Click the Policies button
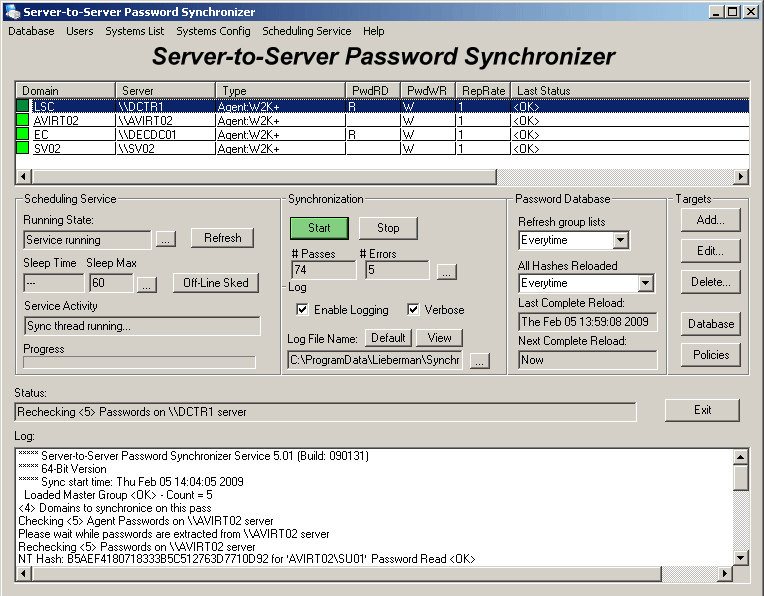 click(x=710, y=355)
